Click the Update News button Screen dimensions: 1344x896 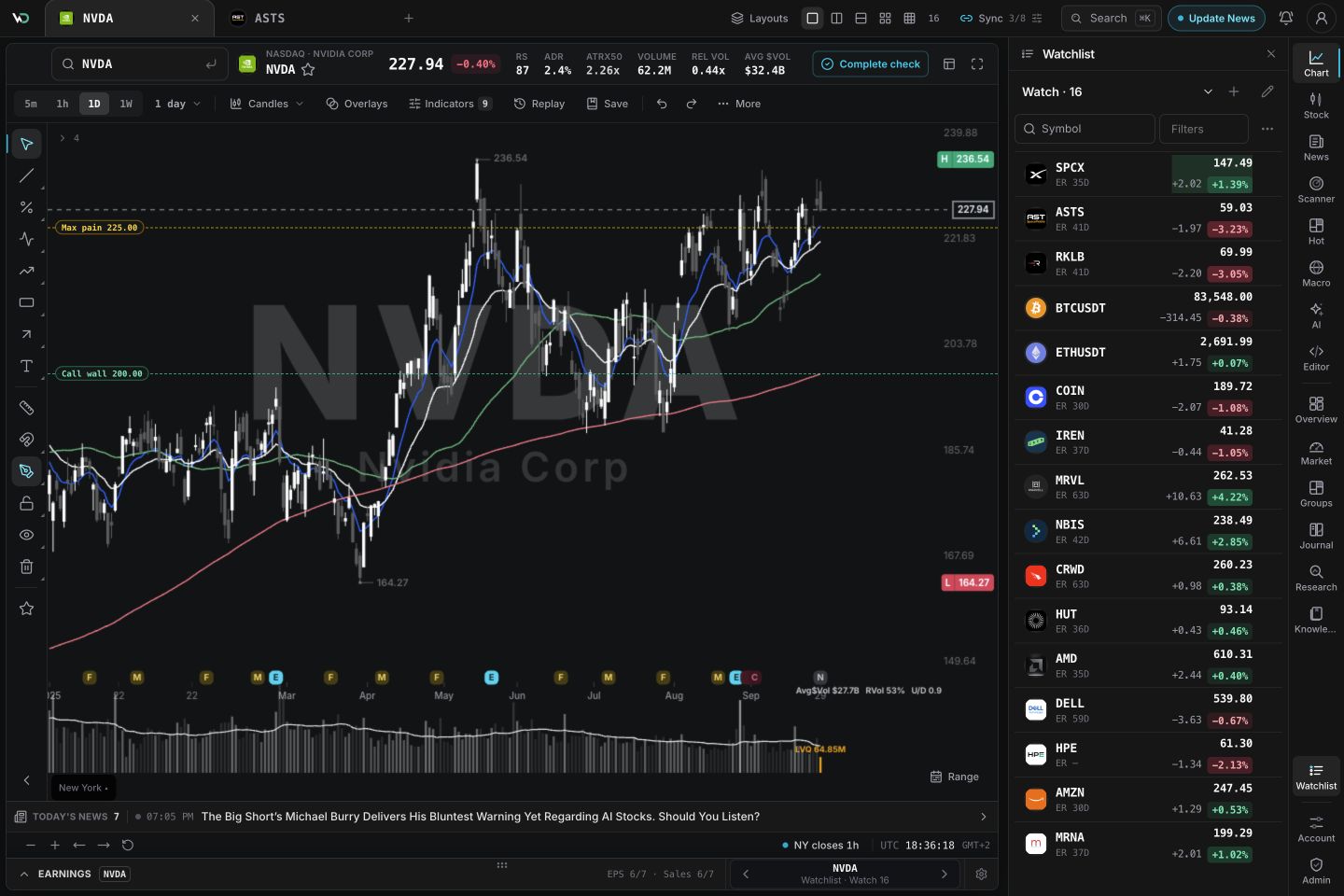tap(1216, 18)
